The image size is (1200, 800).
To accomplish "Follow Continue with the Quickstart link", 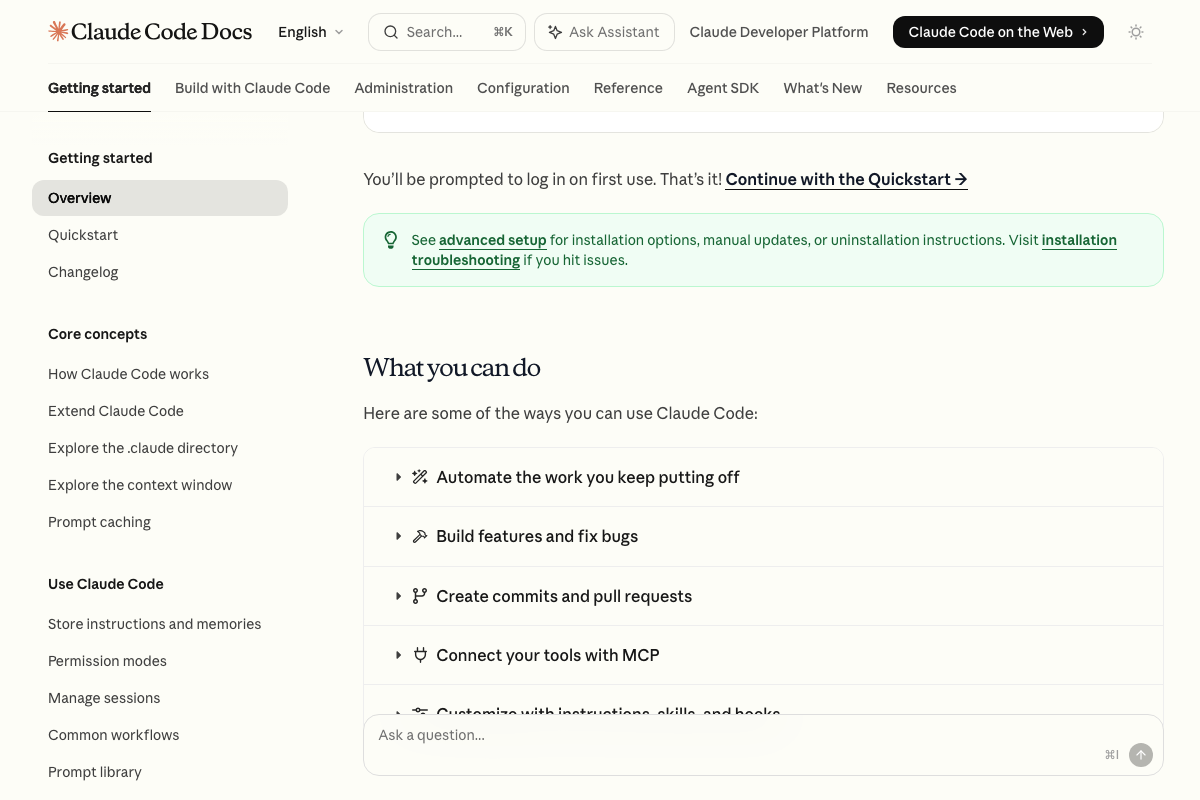I will (846, 179).
